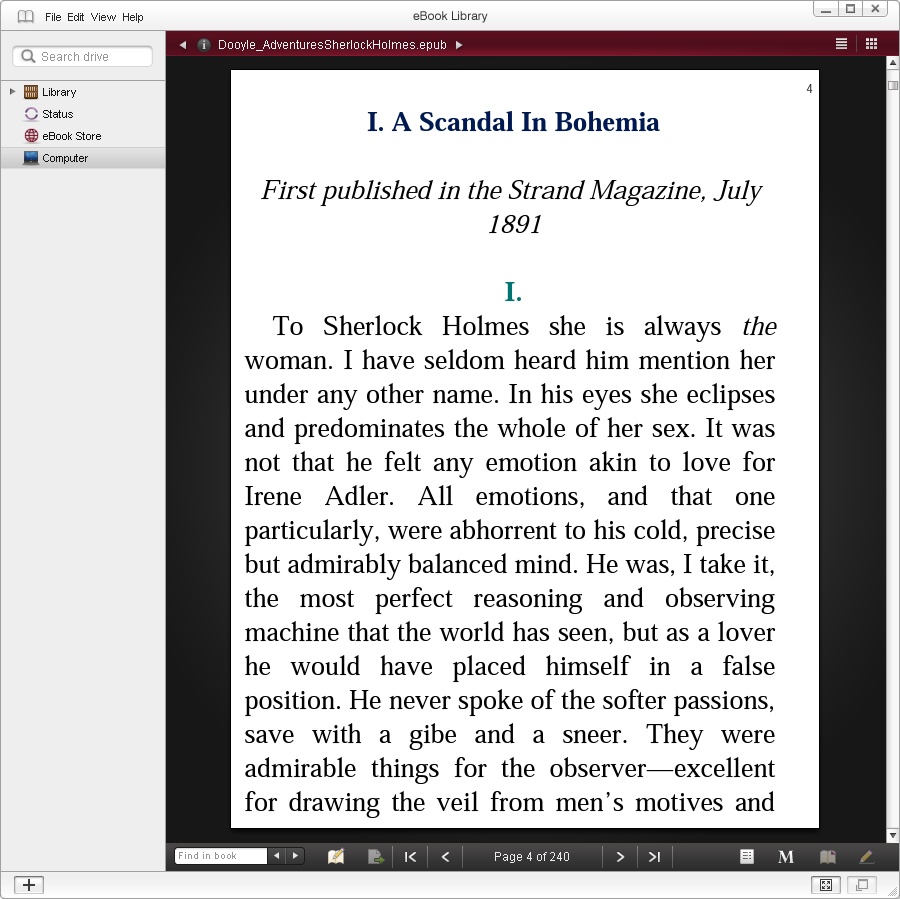Viewport: 900px width, 899px height.
Task: Click the Page 4 of 240 indicator
Action: 532,857
